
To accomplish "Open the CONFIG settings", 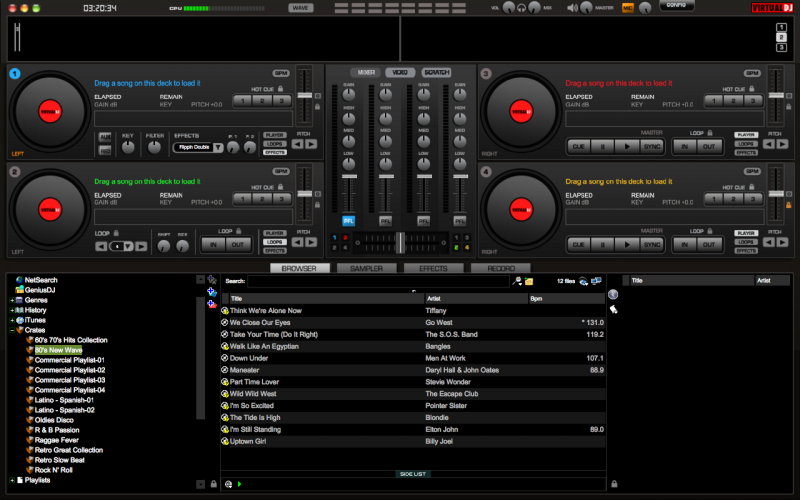I will (x=676, y=5).
